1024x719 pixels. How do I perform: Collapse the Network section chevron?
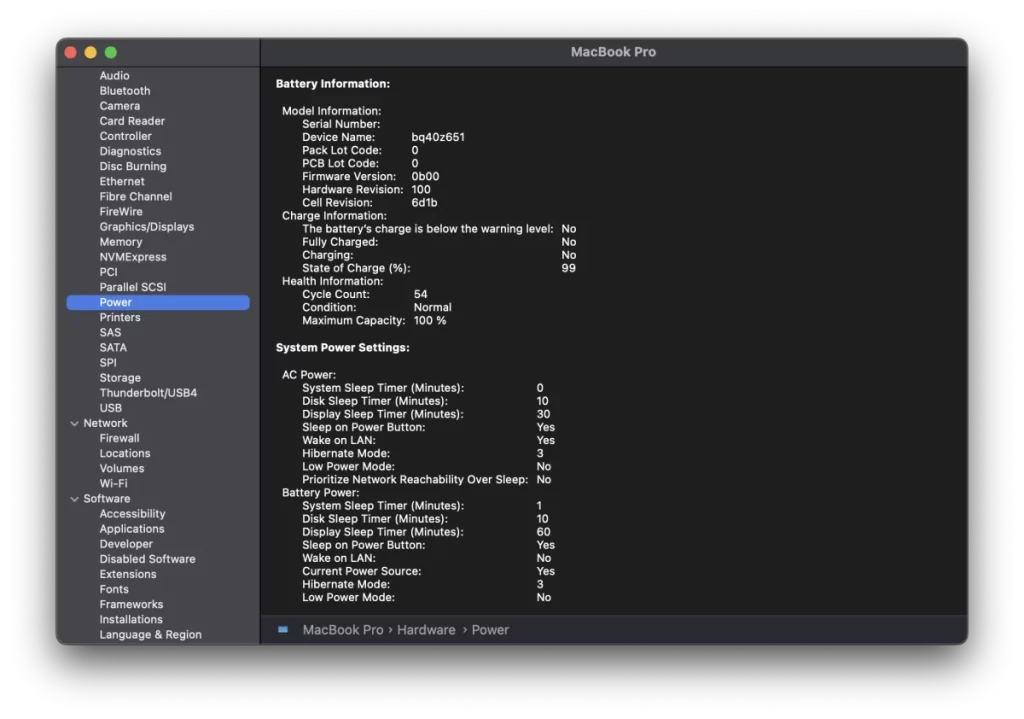tap(74, 424)
